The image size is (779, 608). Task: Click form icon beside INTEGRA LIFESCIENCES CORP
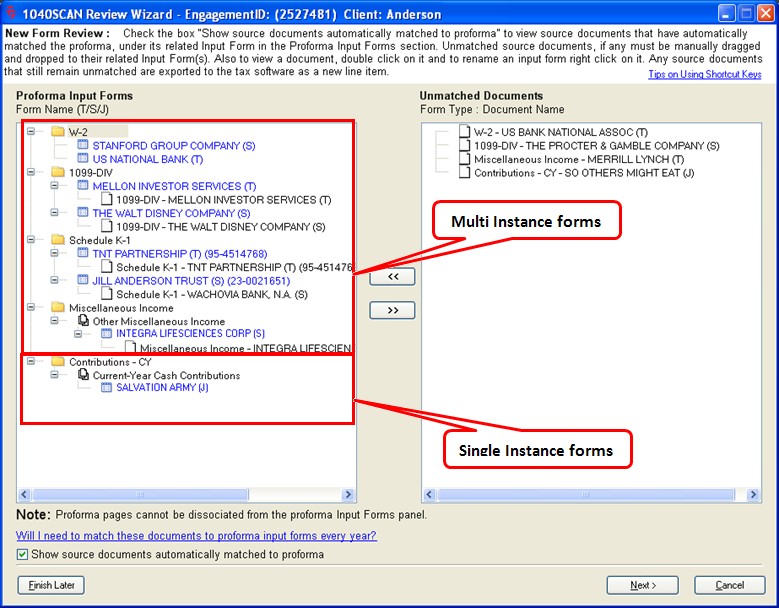pos(106,333)
